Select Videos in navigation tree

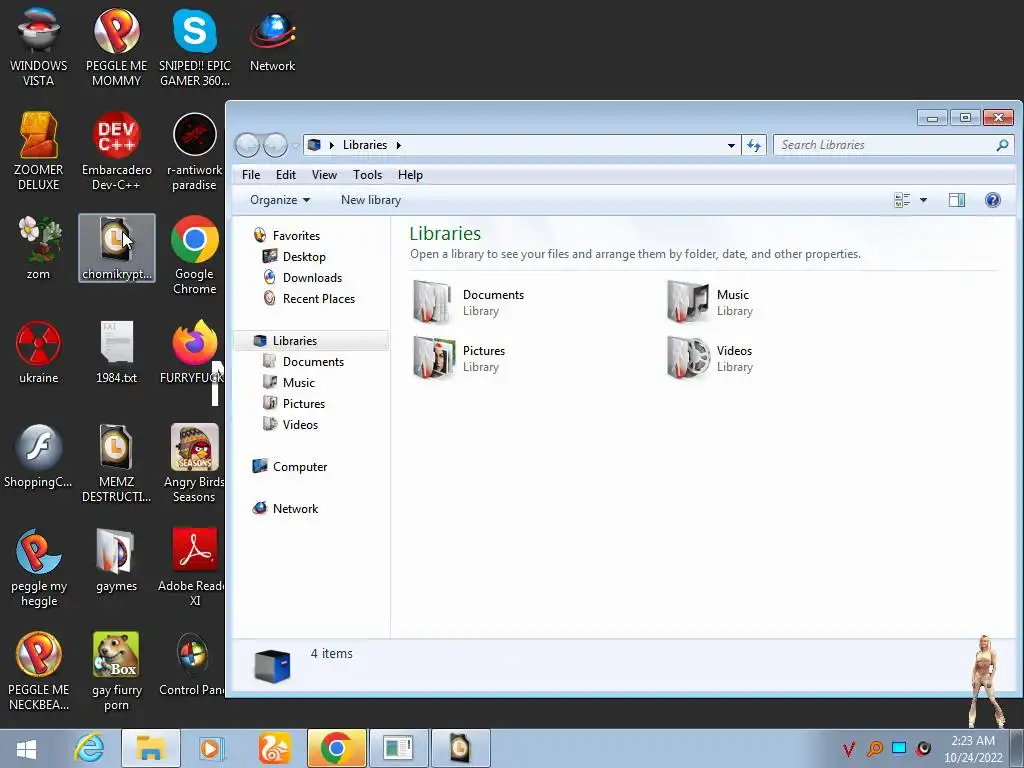pos(291,424)
